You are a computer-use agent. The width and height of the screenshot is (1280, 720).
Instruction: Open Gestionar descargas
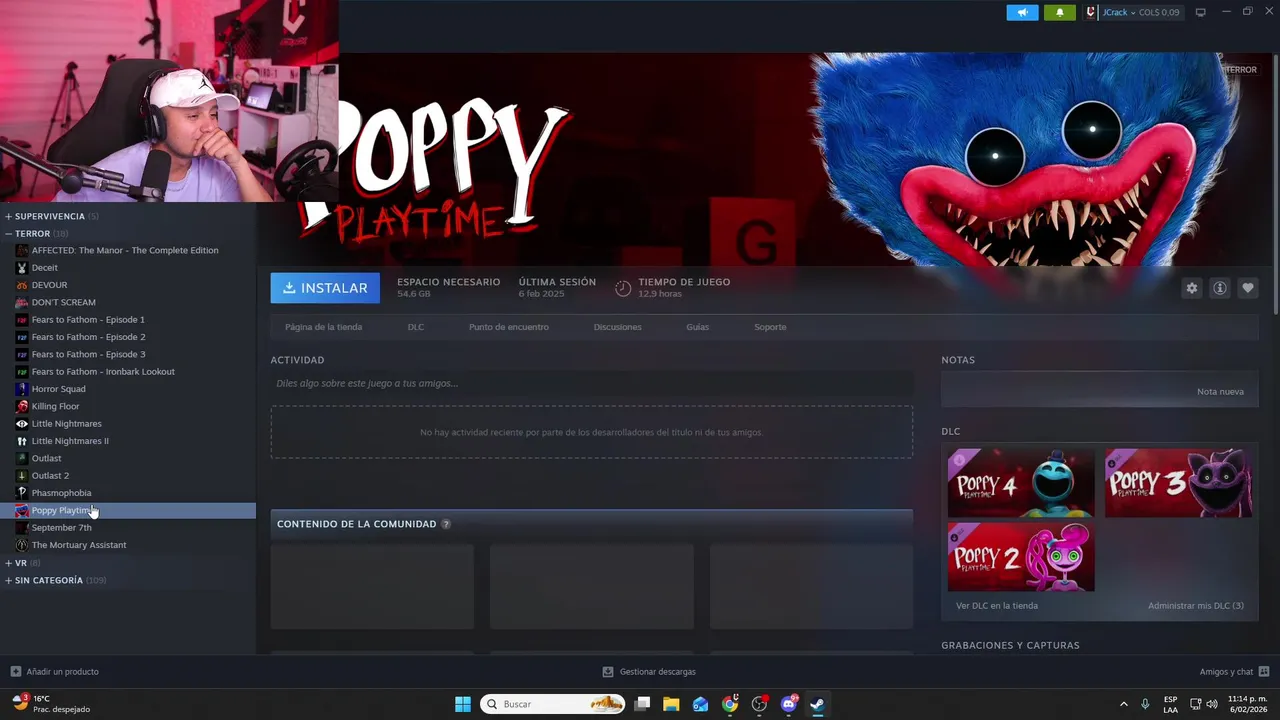pyautogui.click(x=649, y=672)
